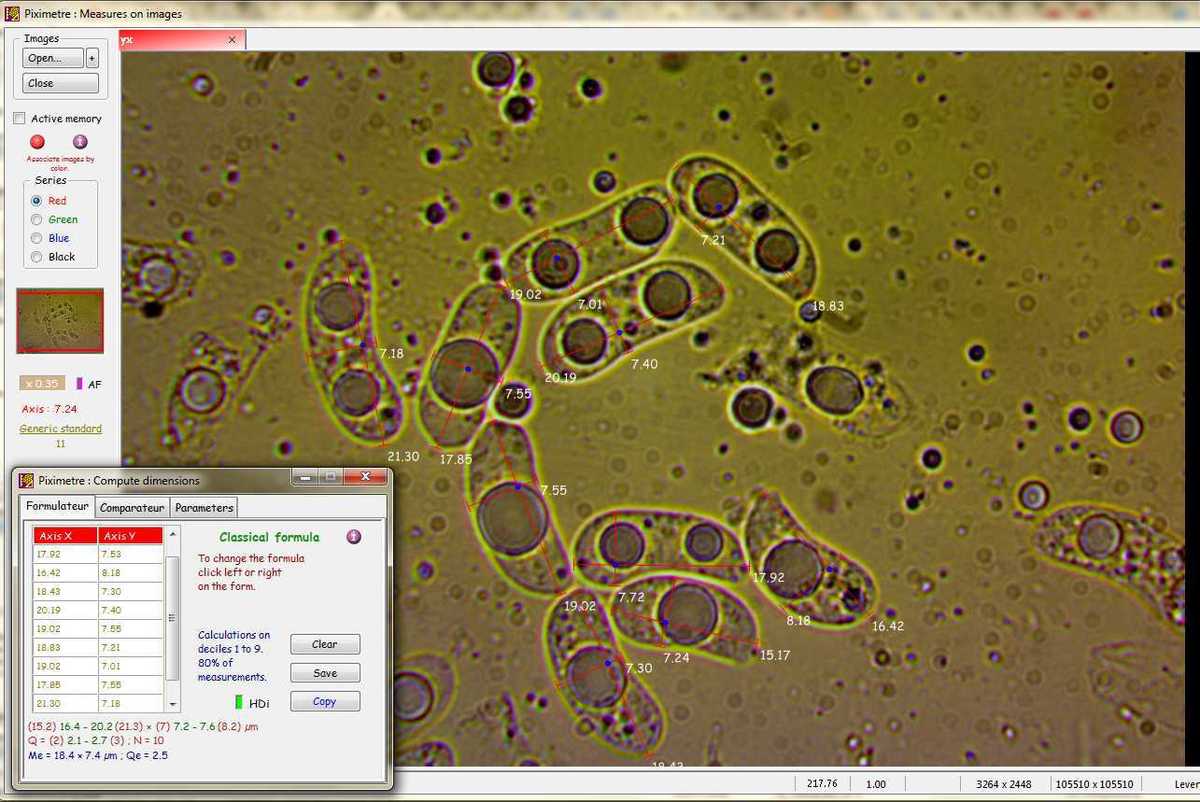Open the purple info icon under Active memory
Viewport: 1200px width, 802px height.
click(x=81, y=142)
